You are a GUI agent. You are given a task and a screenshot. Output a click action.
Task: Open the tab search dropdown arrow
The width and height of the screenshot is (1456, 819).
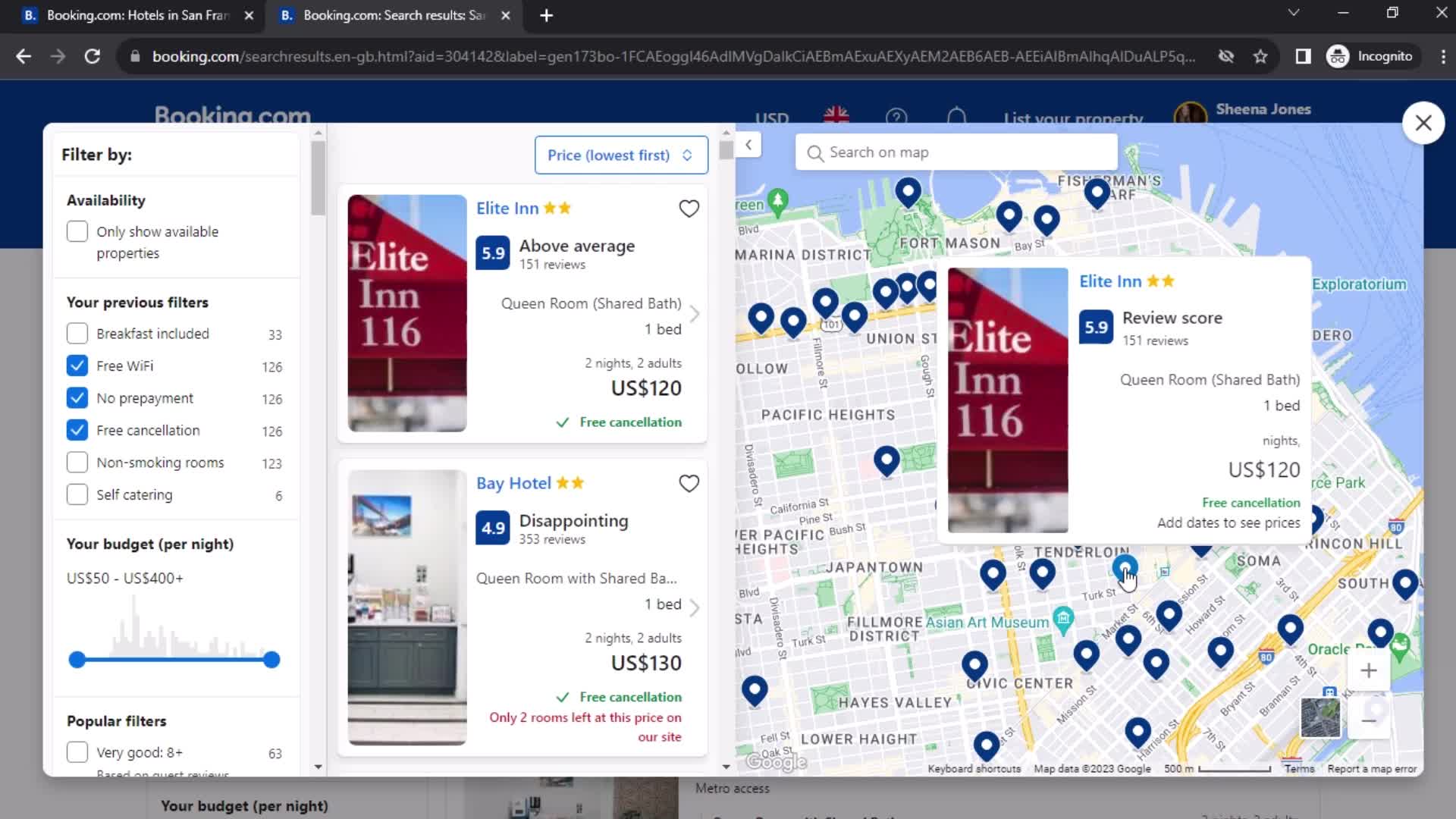click(x=1294, y=13)
